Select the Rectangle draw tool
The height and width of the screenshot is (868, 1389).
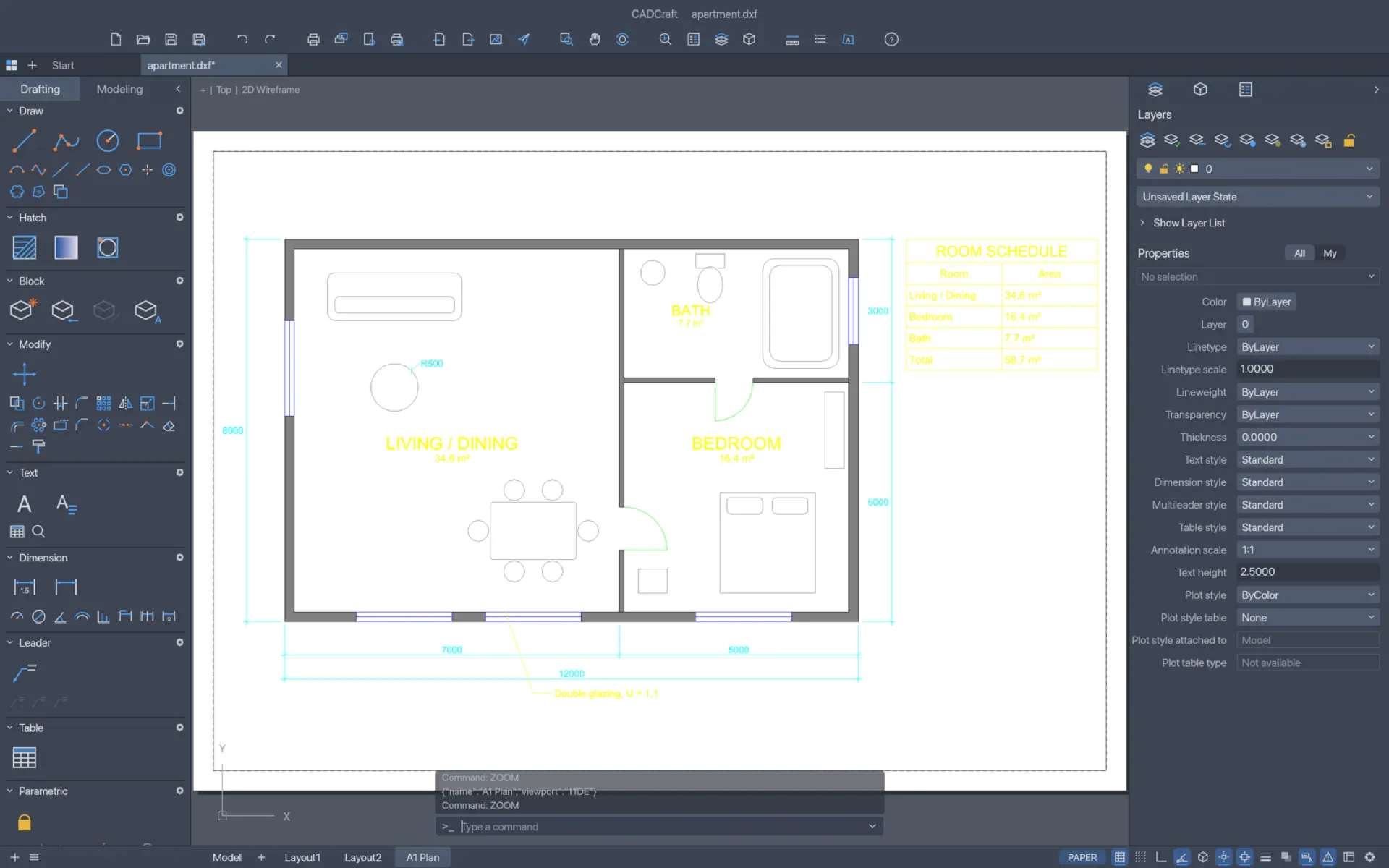pos(150,140)
